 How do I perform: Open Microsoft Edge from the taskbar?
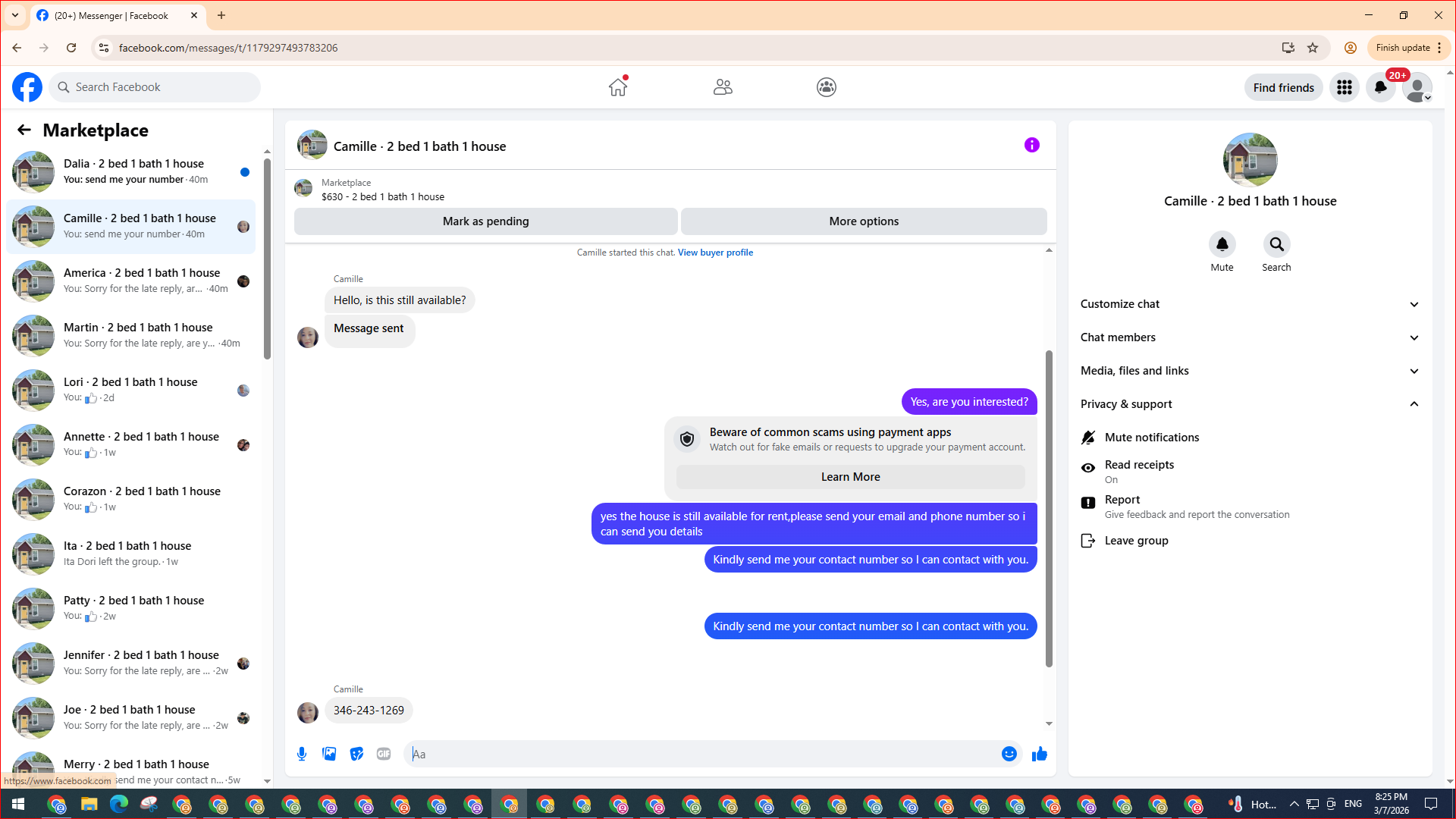118,804
